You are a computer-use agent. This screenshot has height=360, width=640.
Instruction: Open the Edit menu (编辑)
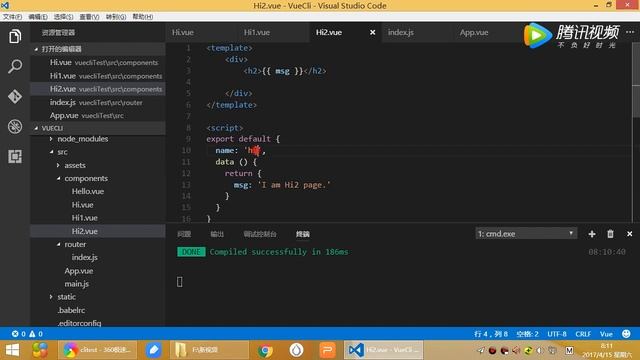click(38, 17)
